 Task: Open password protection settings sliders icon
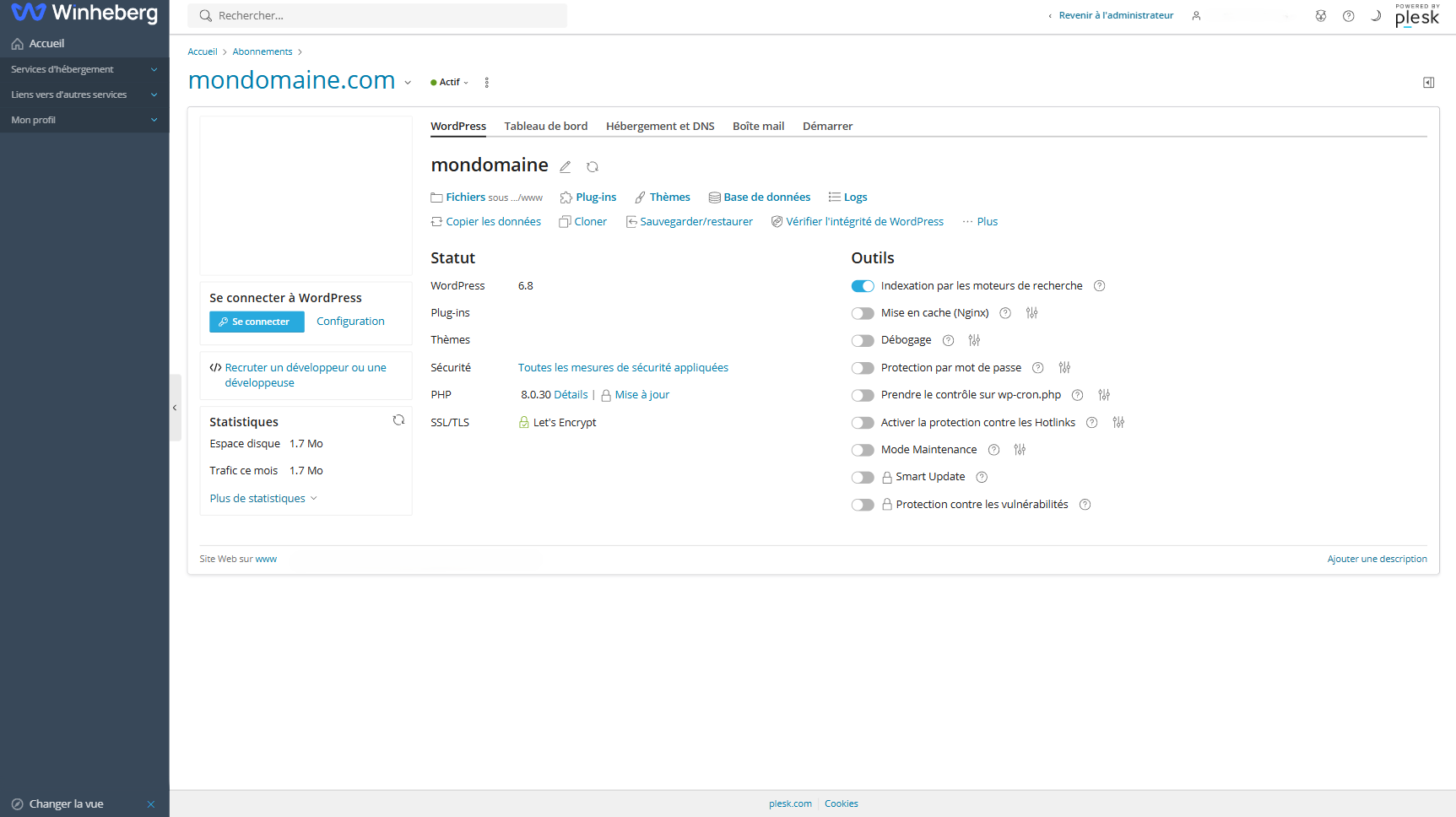1064,368
